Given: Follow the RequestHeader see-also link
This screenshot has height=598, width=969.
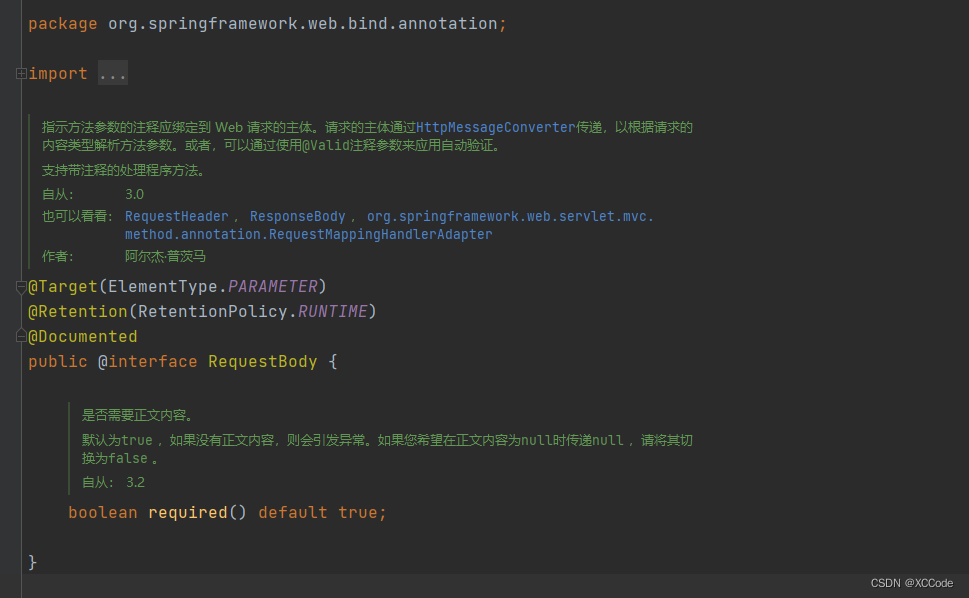Looking at the screenshot, I should (177, 217).
